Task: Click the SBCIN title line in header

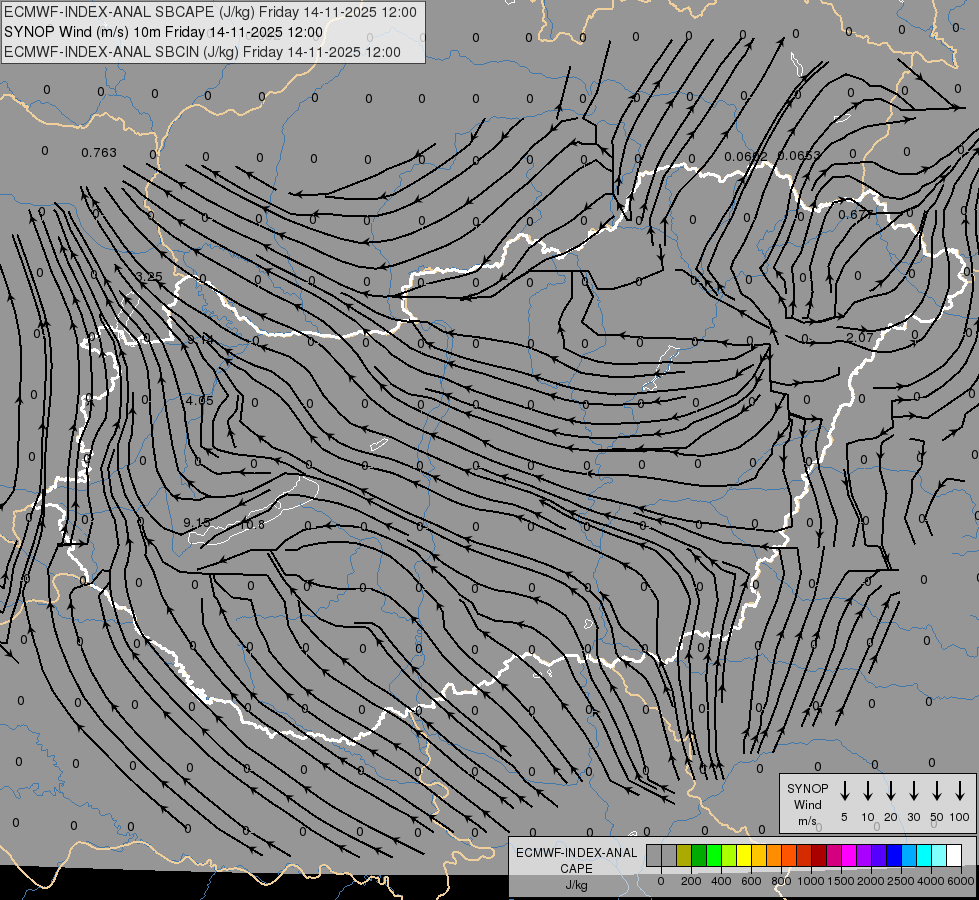Action: (x=202, y=52)
